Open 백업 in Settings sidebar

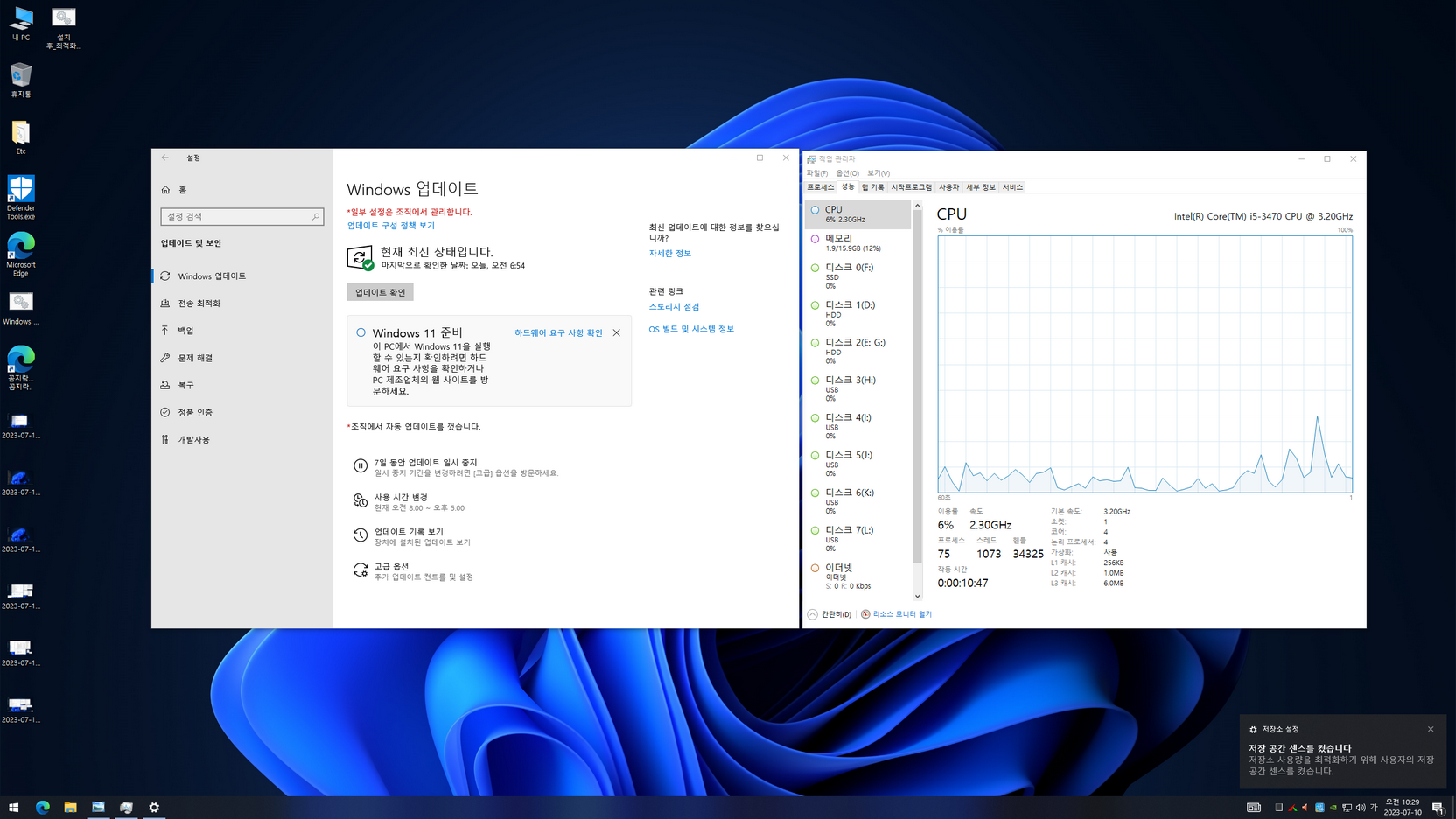click(242, 331)
